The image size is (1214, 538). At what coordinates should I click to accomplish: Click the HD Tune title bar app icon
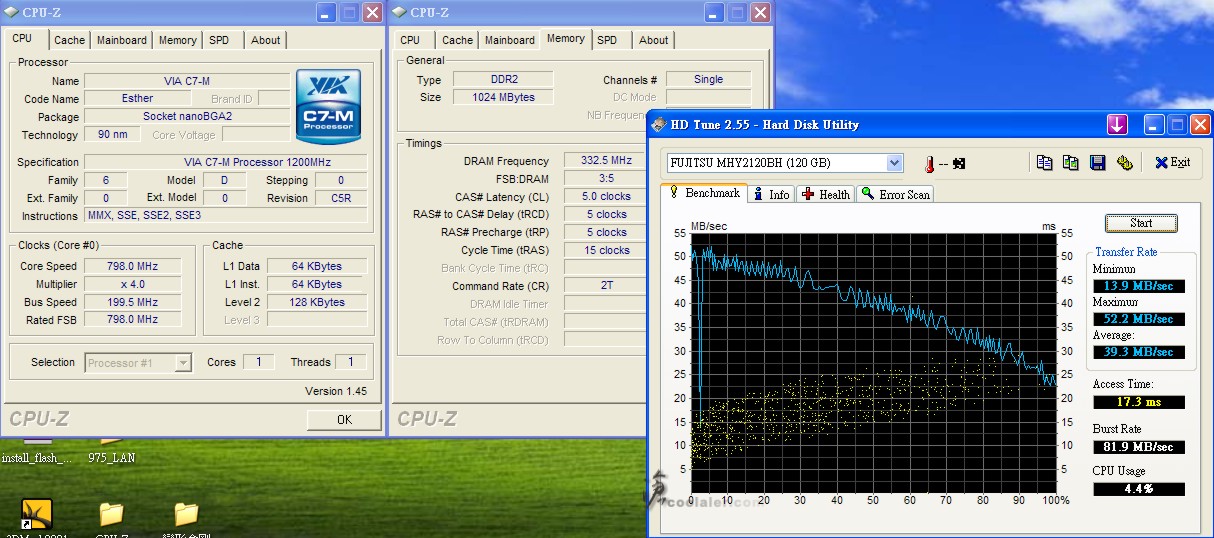(660, 125)
